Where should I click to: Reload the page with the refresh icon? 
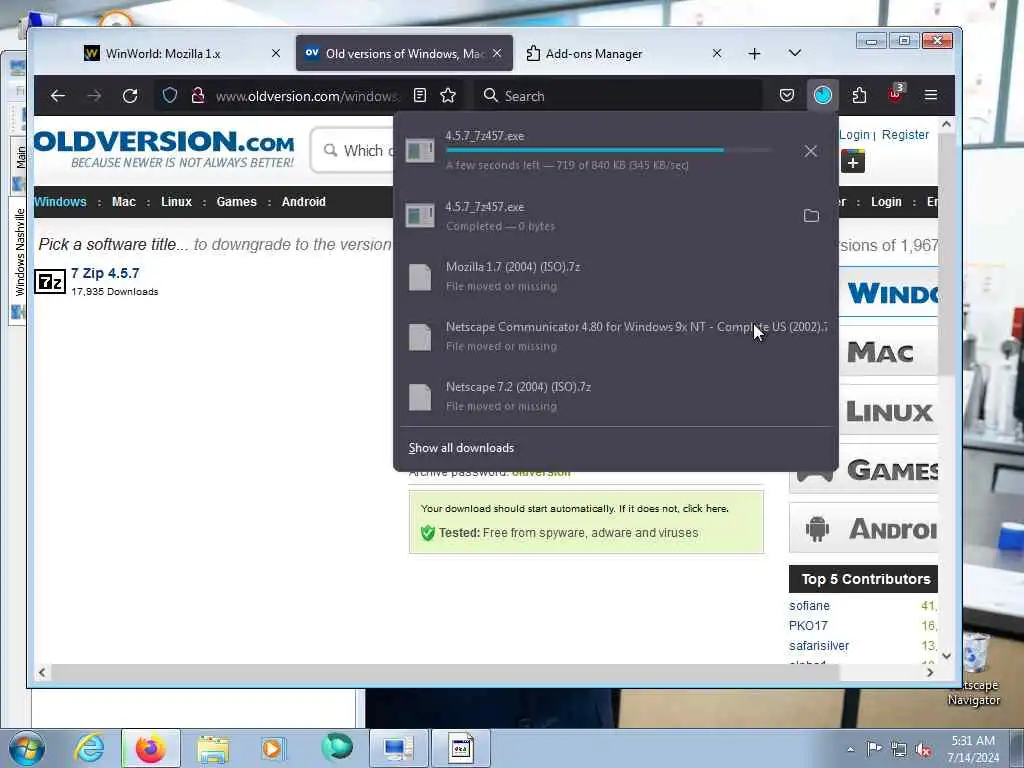click(x=130, y=96)
